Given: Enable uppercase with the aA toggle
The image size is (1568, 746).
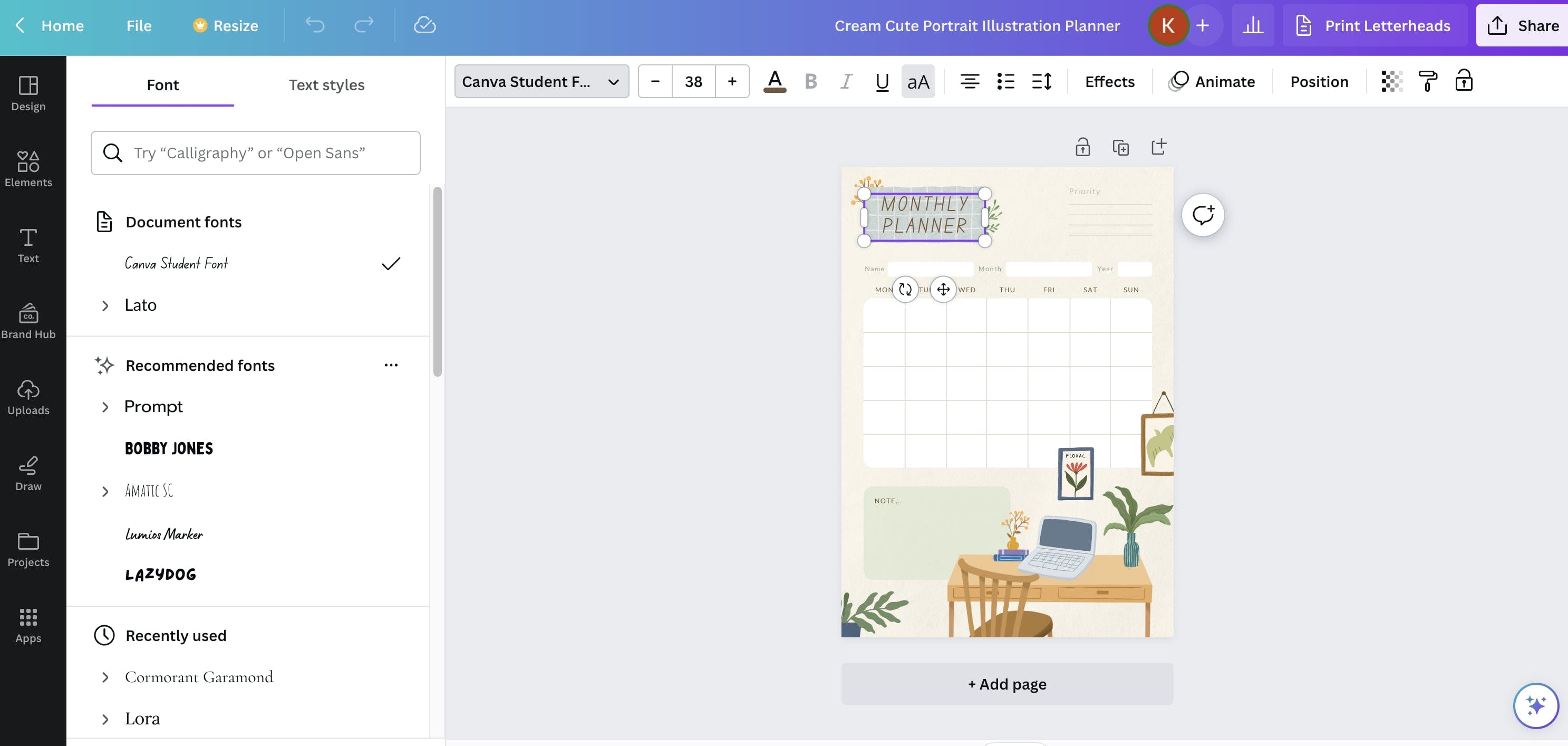Looking at the screenshot, I should 918,81.
